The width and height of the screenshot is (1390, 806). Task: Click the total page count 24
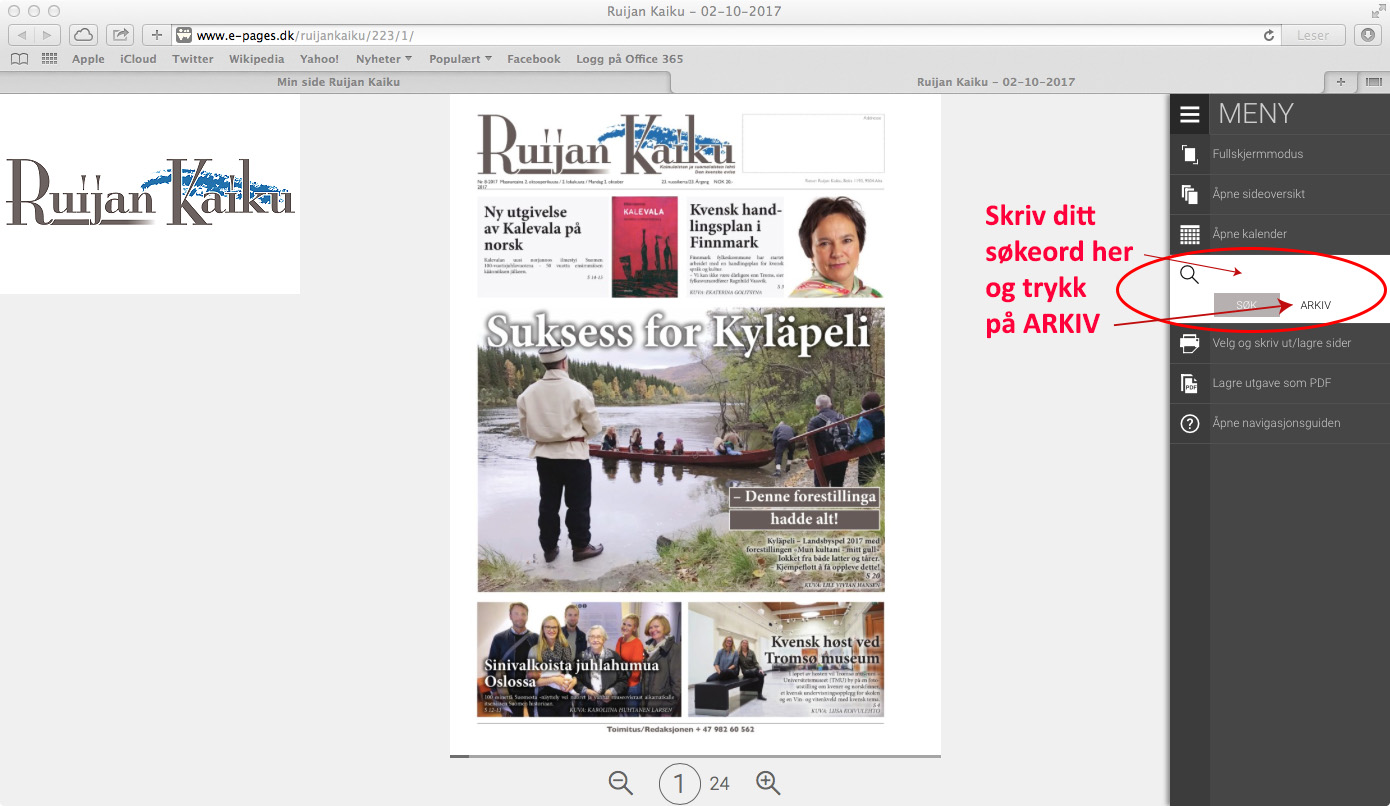coord(719,784)
